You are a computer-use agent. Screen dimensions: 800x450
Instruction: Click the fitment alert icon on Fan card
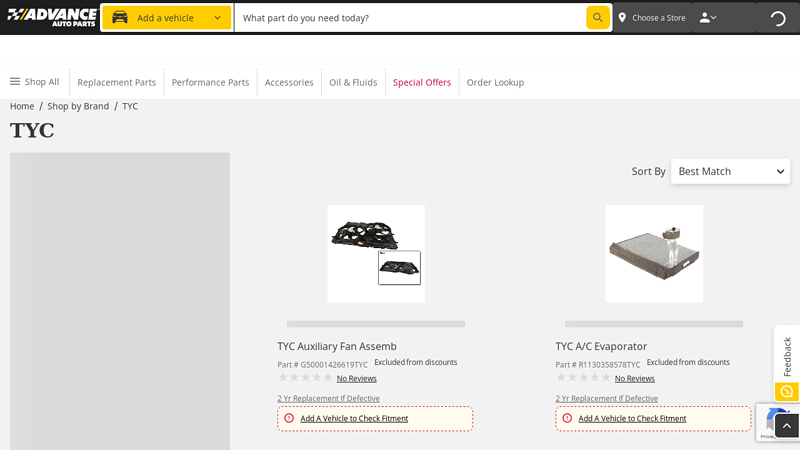coord(289,418)
